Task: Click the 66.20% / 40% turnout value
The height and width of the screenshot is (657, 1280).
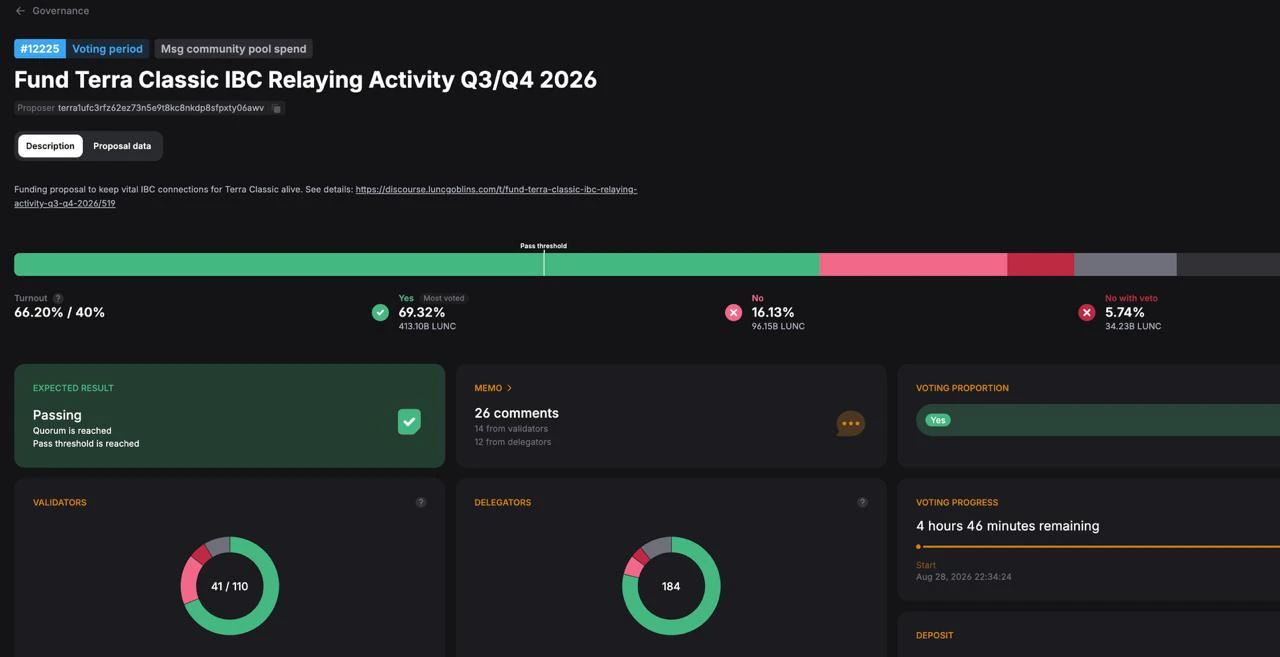Action: (59, 312)
